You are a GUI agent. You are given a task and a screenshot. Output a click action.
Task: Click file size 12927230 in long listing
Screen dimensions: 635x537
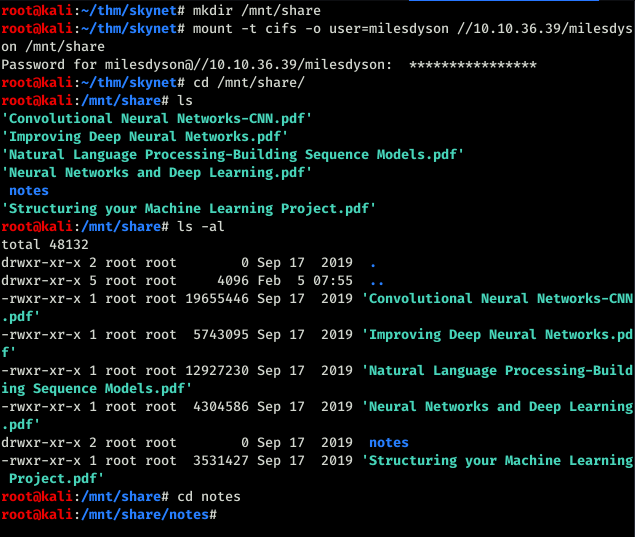217,371
